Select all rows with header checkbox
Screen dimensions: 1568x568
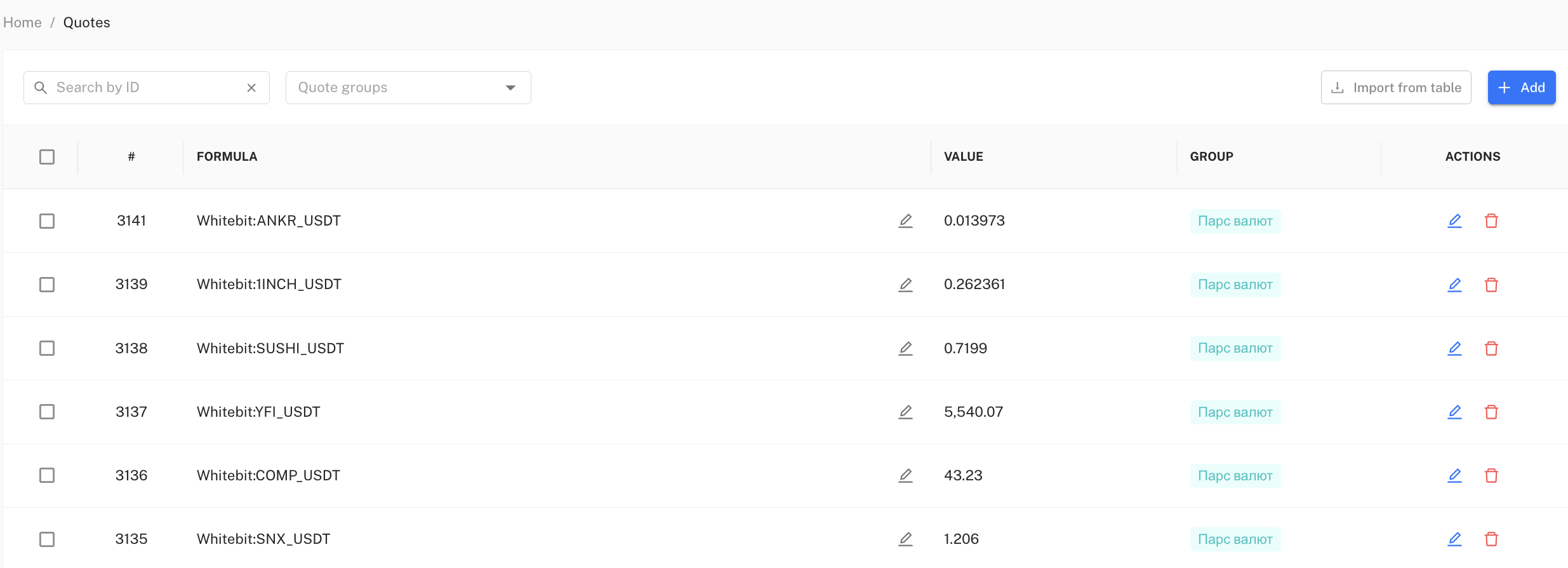pos(47,157)
